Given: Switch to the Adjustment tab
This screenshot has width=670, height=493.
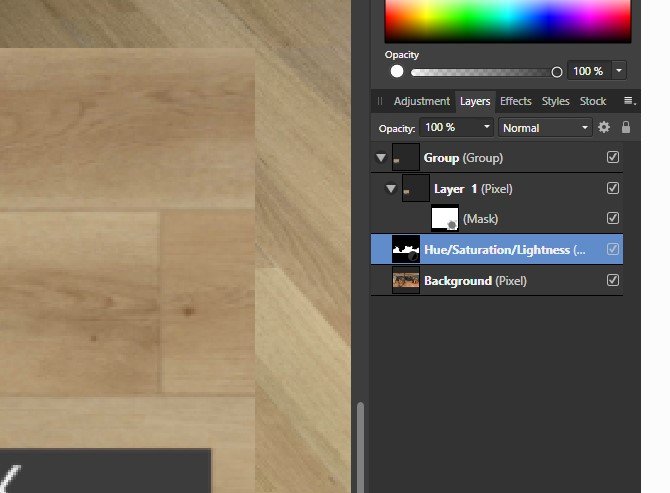Looking at the screenshot, I should [x=422, y=101].
